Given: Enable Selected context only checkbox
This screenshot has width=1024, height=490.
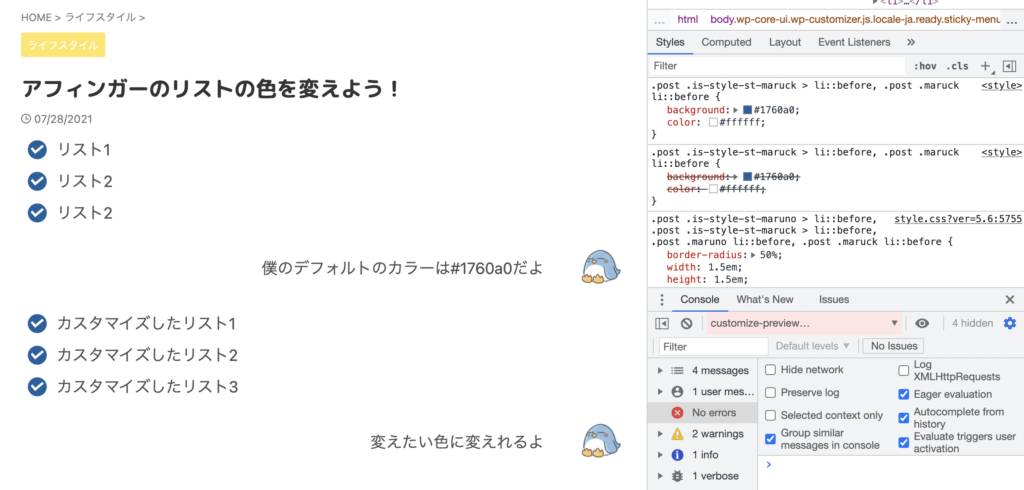Looking at the screenshot, I should coord(771,416).
